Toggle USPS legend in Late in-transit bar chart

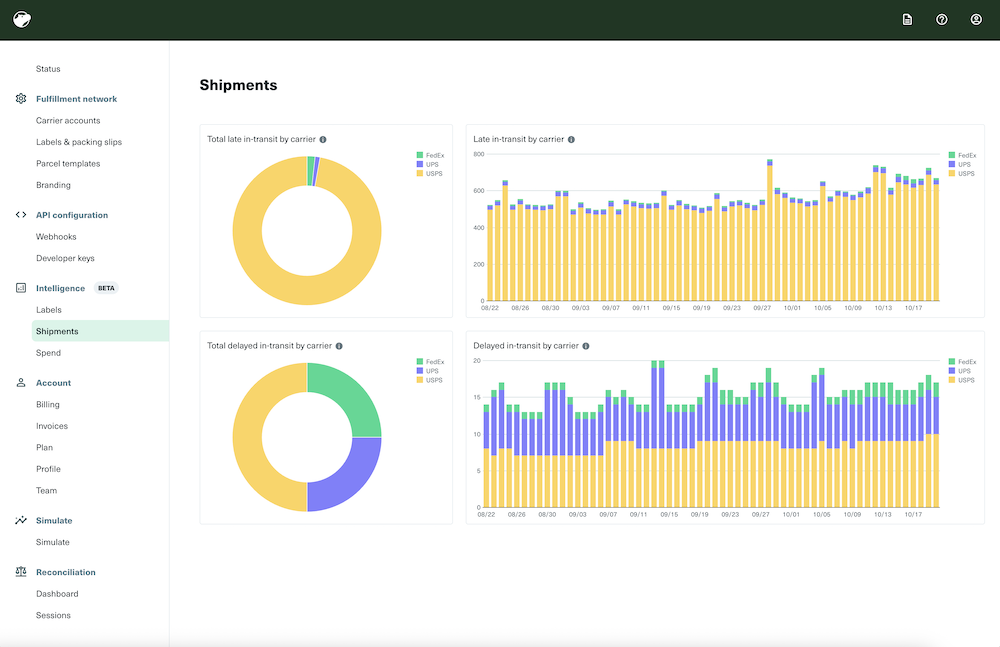tap(961, 173)
